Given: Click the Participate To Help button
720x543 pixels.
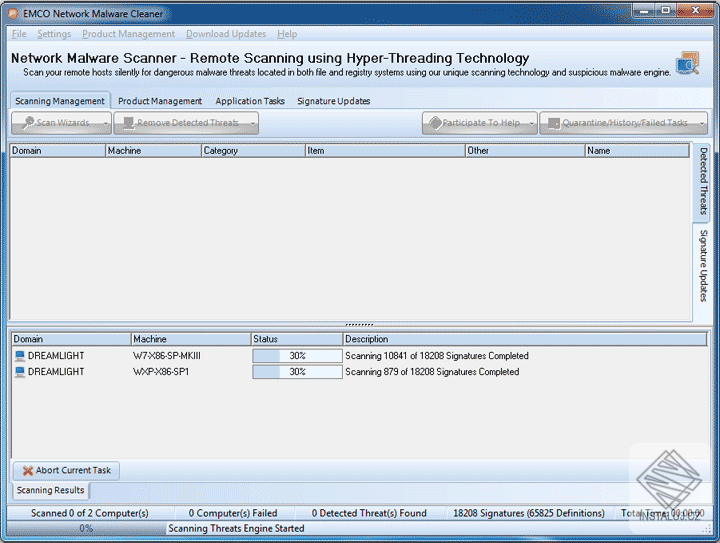Looking at the screenshot, I should [x=479, y=123].
